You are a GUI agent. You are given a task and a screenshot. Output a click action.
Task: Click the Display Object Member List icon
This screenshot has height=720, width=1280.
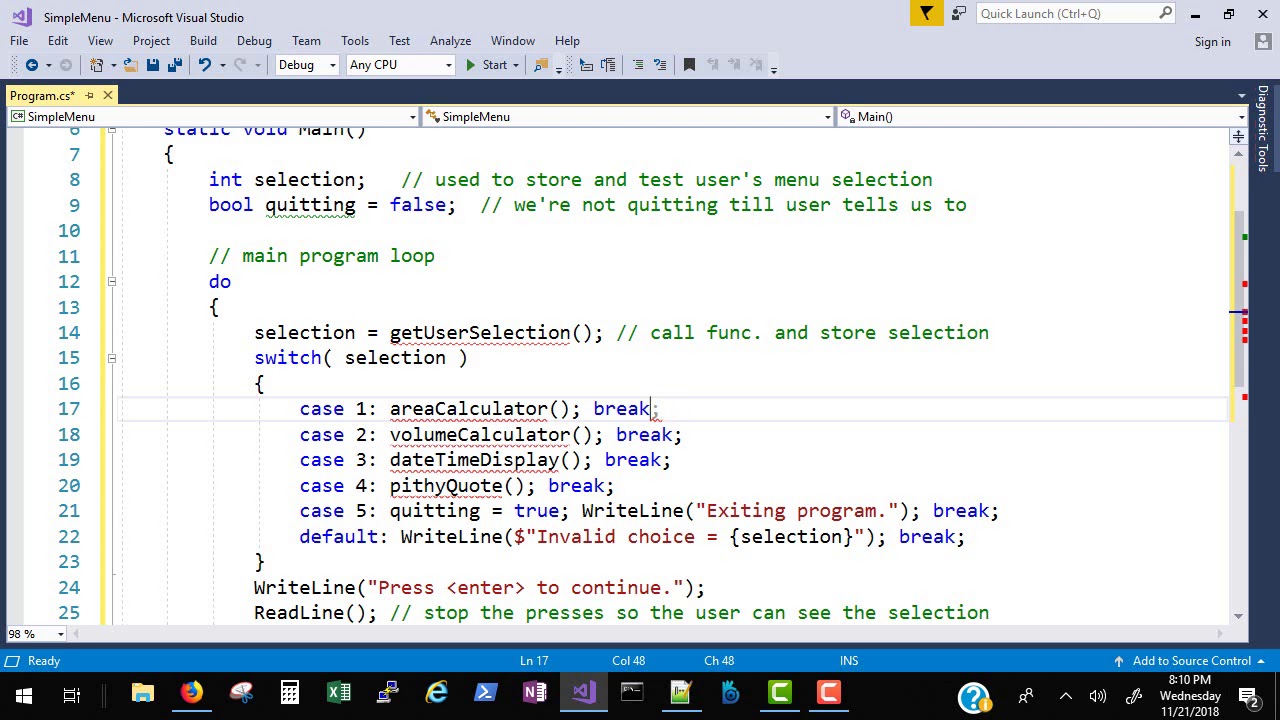[587, 65]
